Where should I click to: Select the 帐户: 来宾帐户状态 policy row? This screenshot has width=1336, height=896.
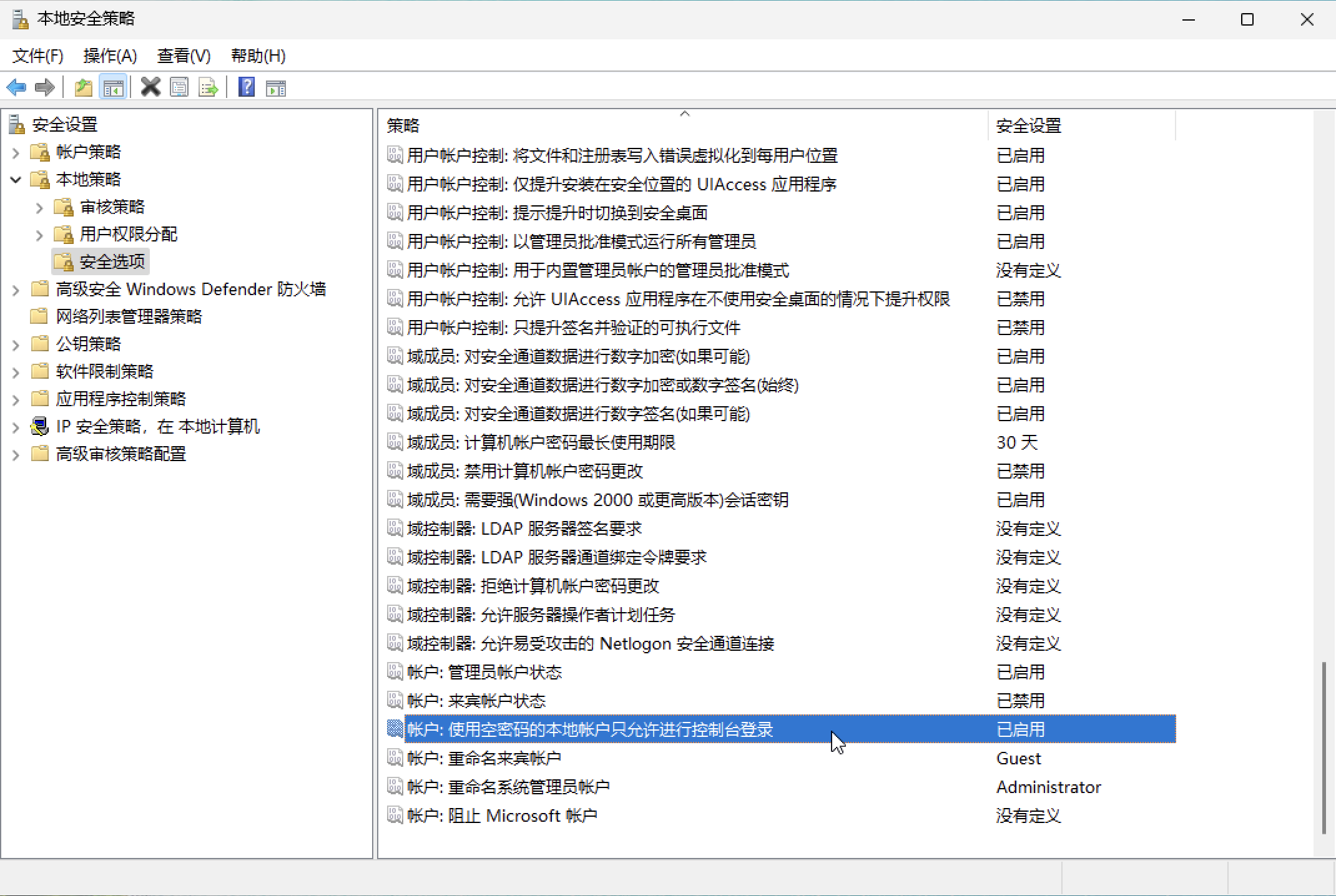pos(476,701)
